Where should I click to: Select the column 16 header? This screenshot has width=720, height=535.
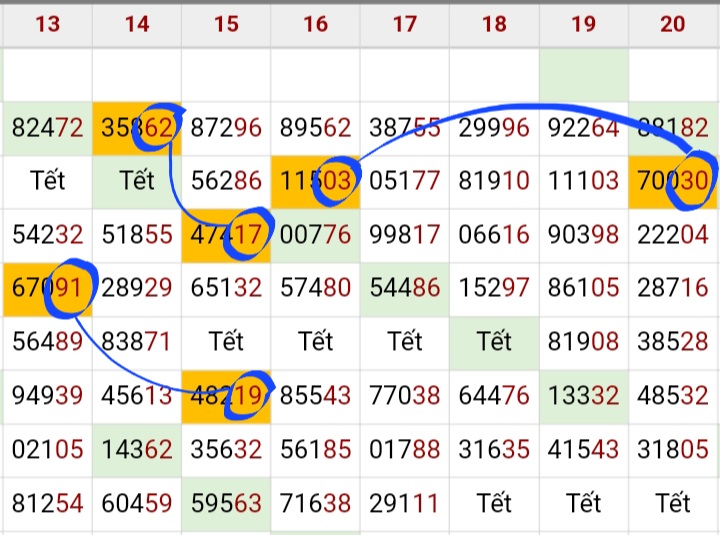(x=315, y=23)
